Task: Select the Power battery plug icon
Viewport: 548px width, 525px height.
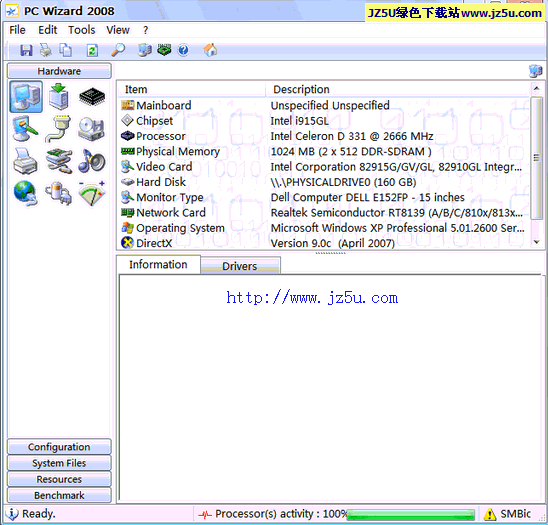Action: (59, 193)
